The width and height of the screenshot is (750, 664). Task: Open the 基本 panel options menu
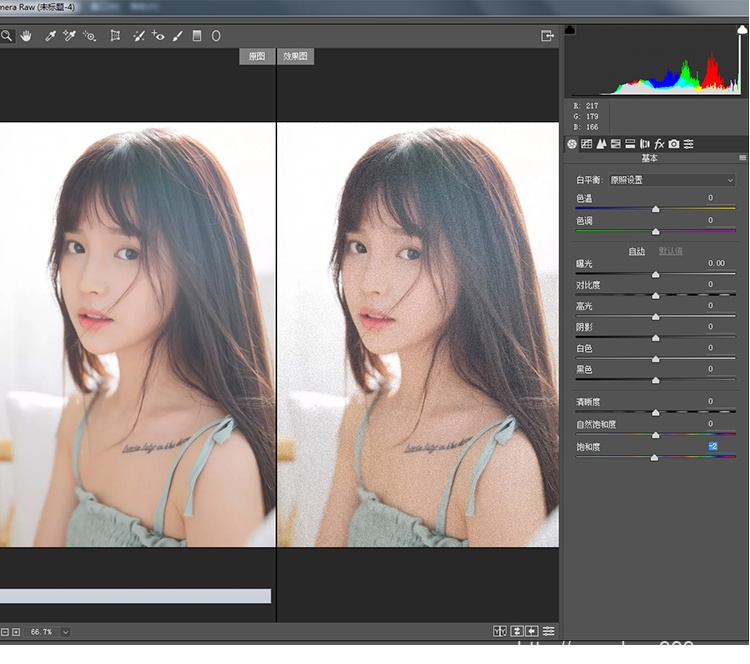742,158
